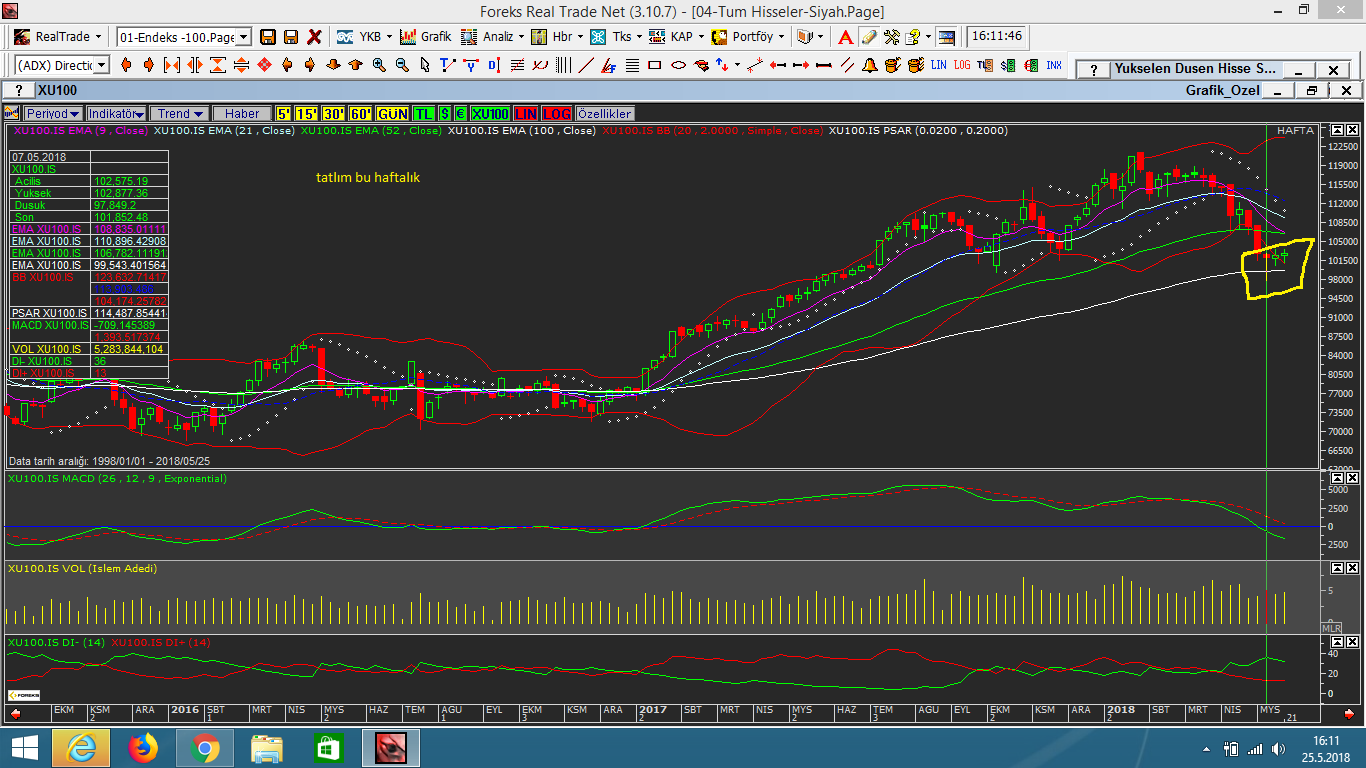Toggle the 60' minute period button
The width and height of the screenshot is (1366, 768).
click(x=360, y=113)
